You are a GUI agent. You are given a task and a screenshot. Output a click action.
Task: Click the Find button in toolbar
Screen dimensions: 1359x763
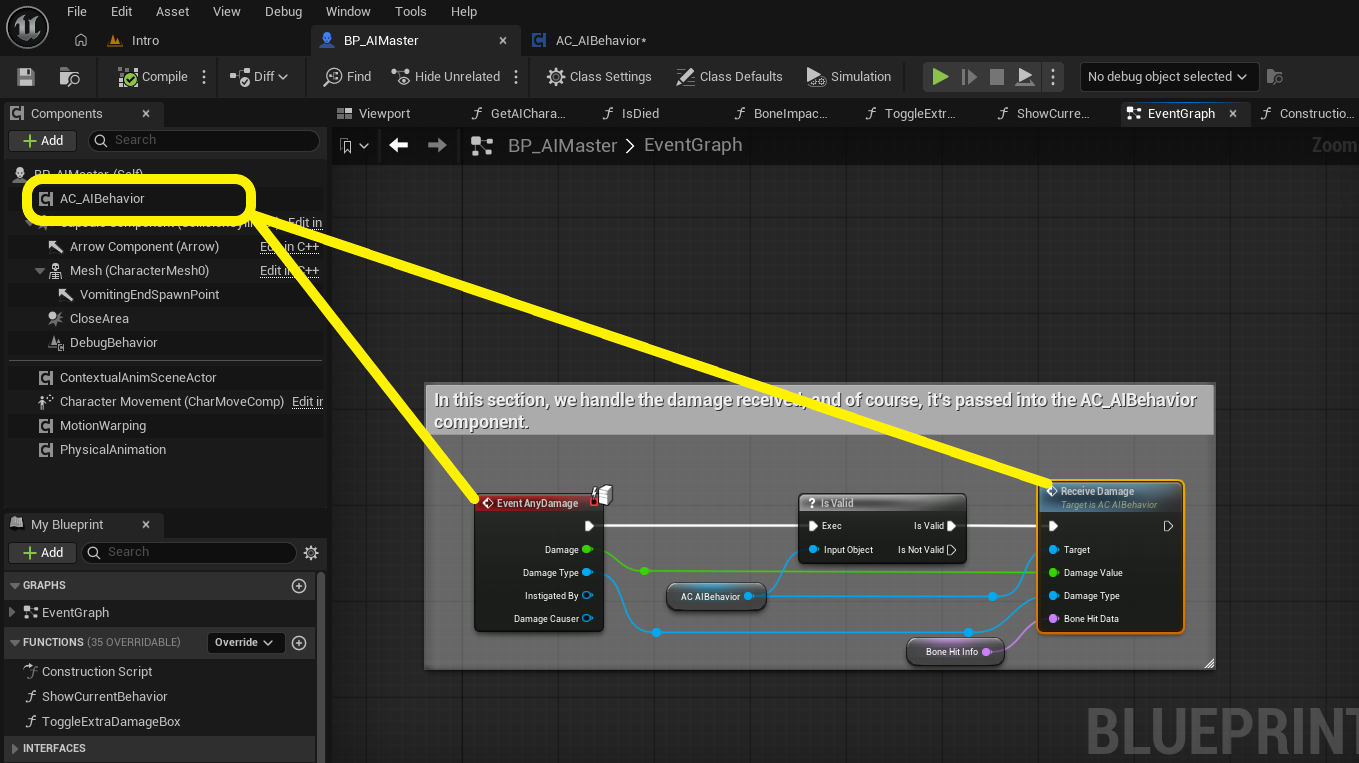tap(347, 77)
